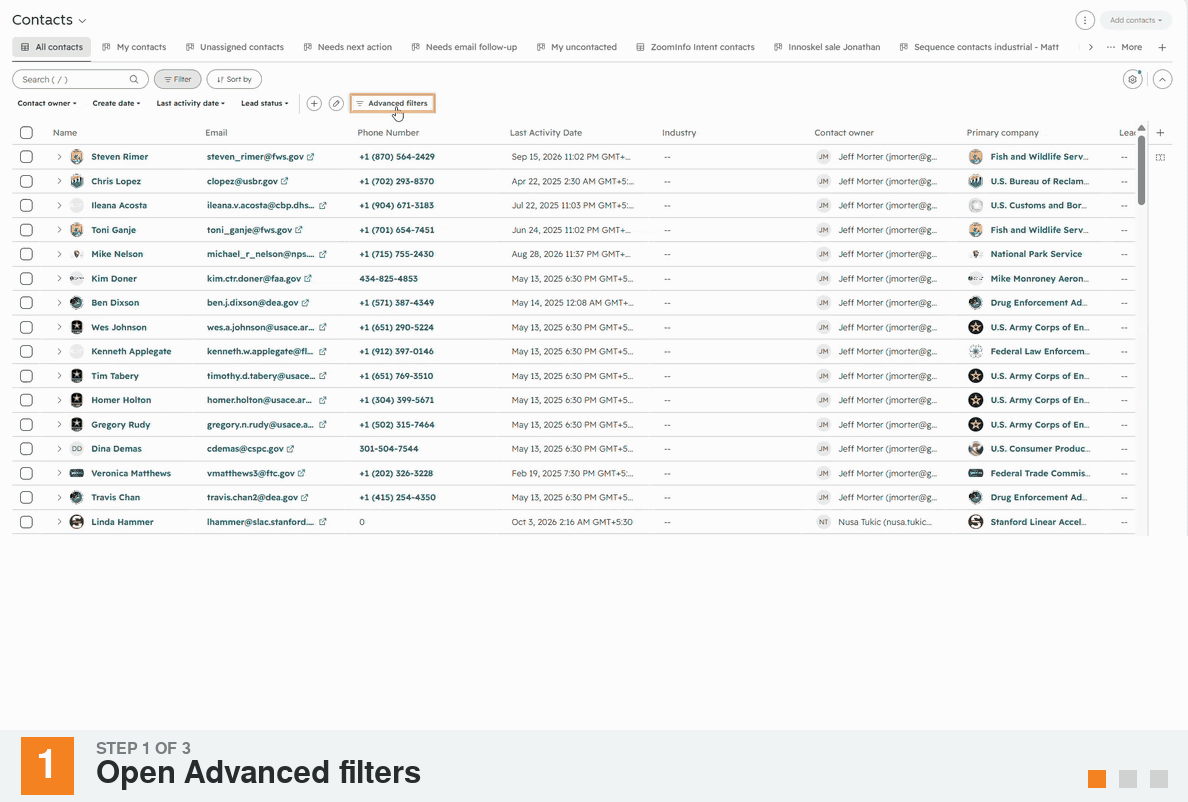Switch to the All contacts tab
The image size is (1188, 802).
[52, 47]
